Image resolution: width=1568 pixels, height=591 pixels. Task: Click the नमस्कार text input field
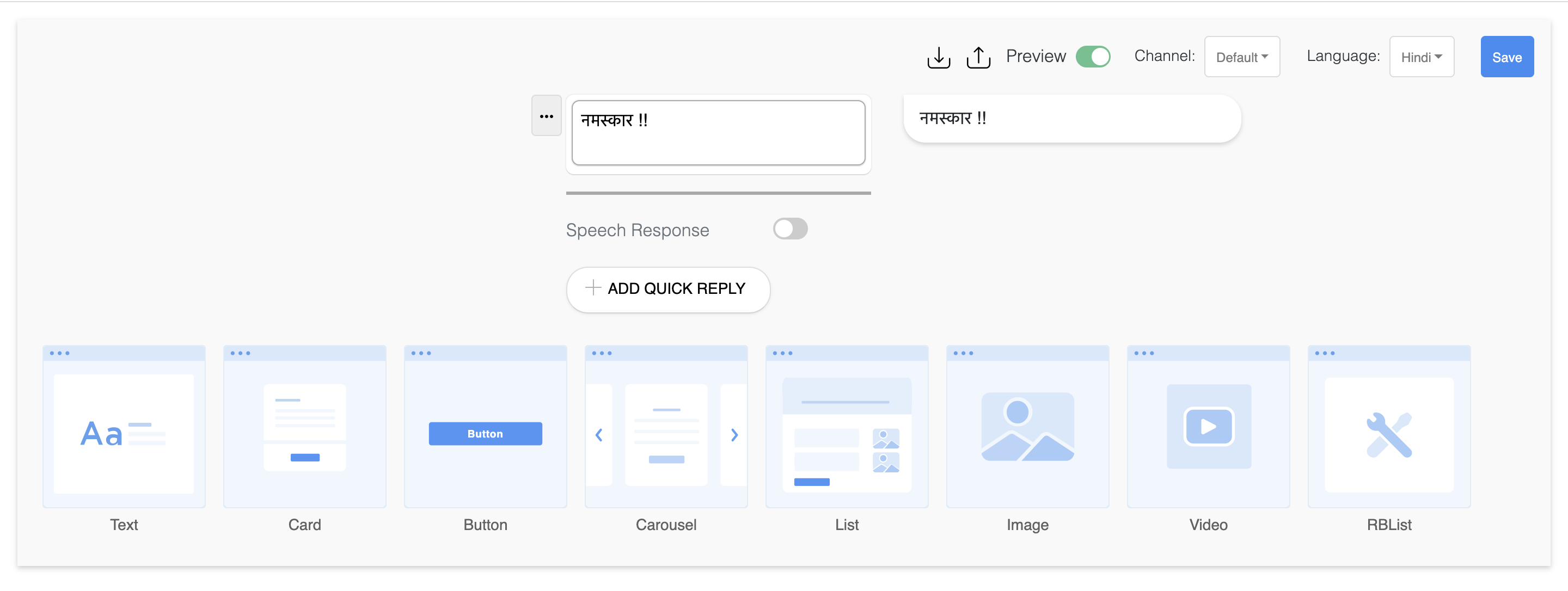pyautogui.click(x=716, y=131)
